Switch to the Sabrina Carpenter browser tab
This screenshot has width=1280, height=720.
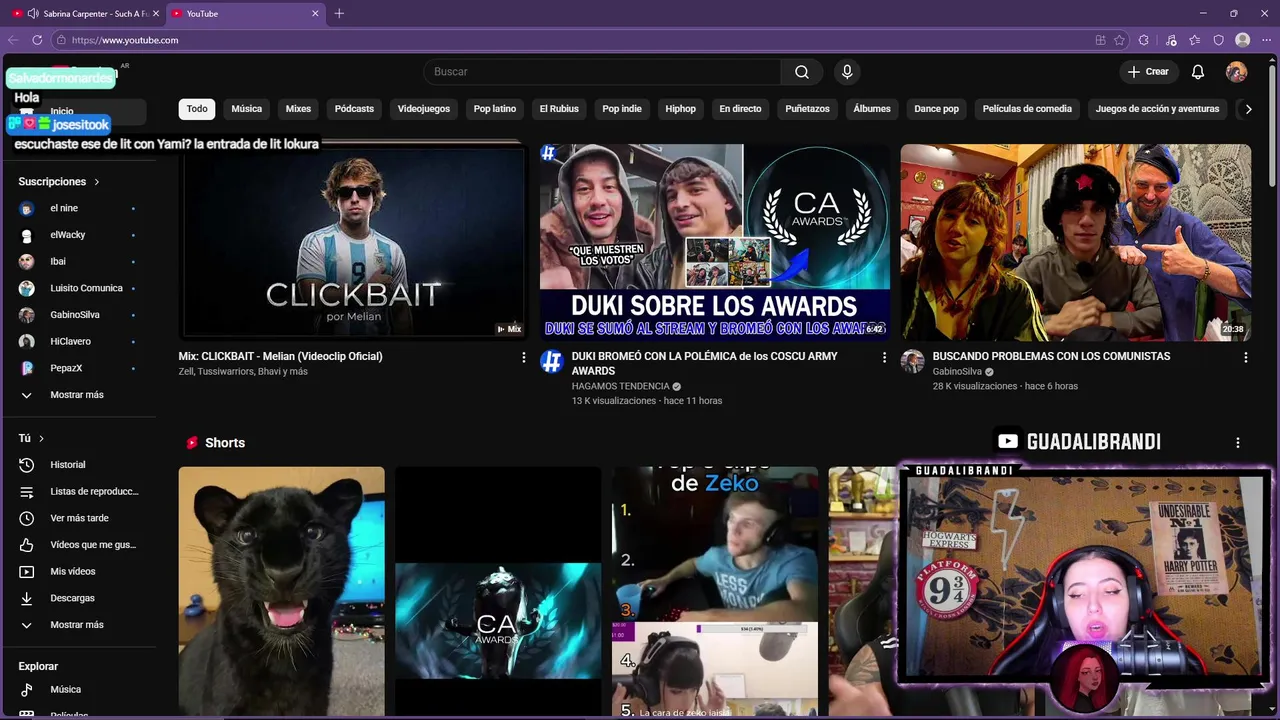tap(85, 13)
